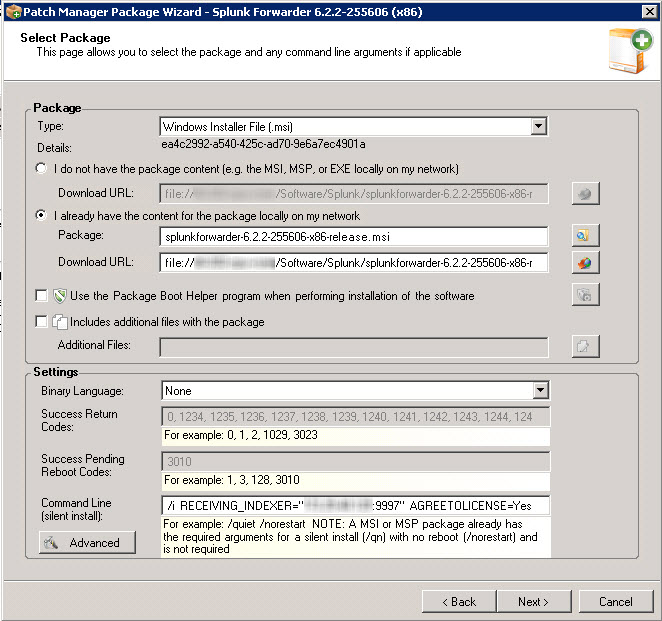Click the download URL globe icon beside active URL
The image size is (662, 621).
click(586, 263)
